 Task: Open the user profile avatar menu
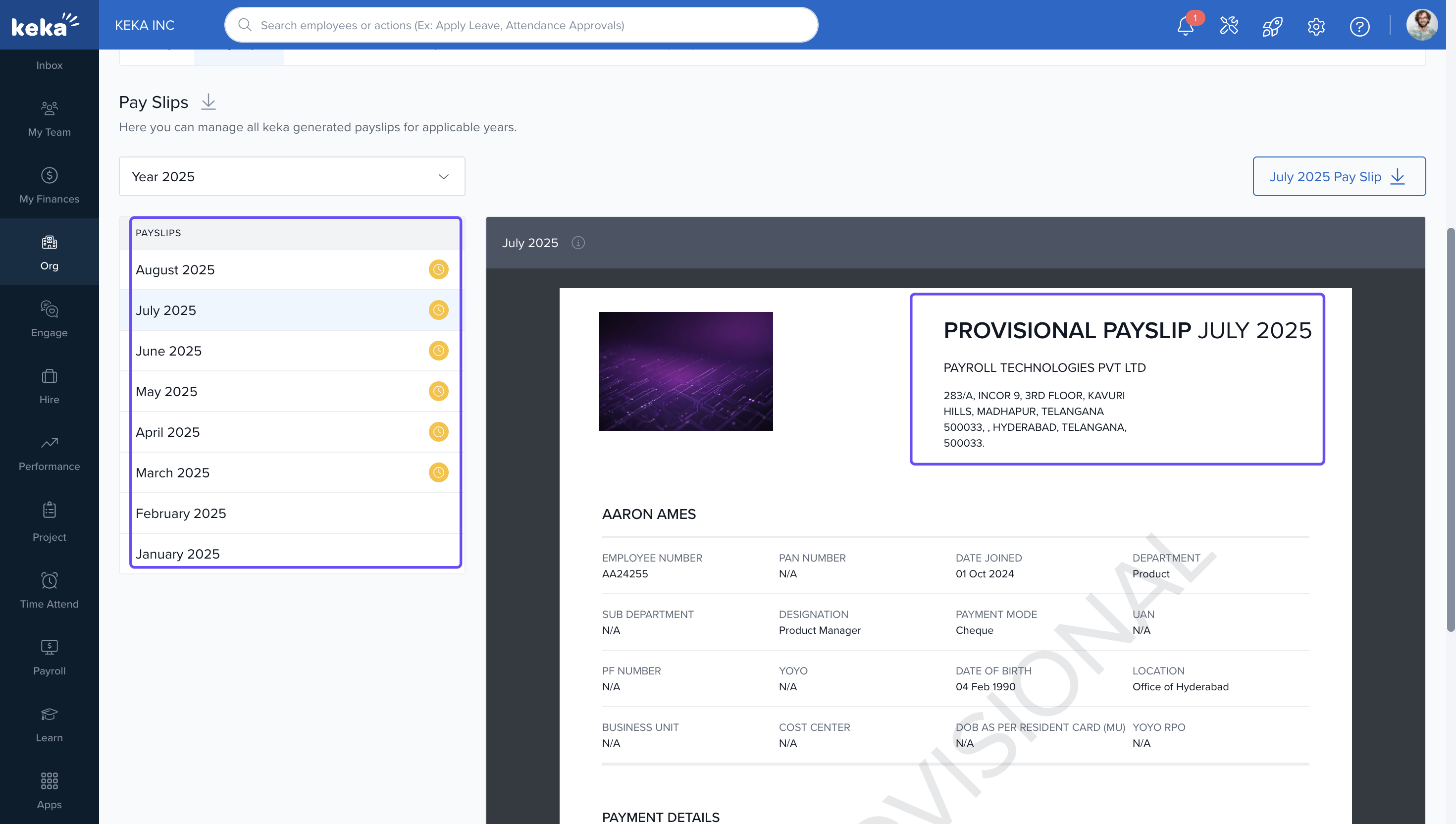(x=1421, y=25)
